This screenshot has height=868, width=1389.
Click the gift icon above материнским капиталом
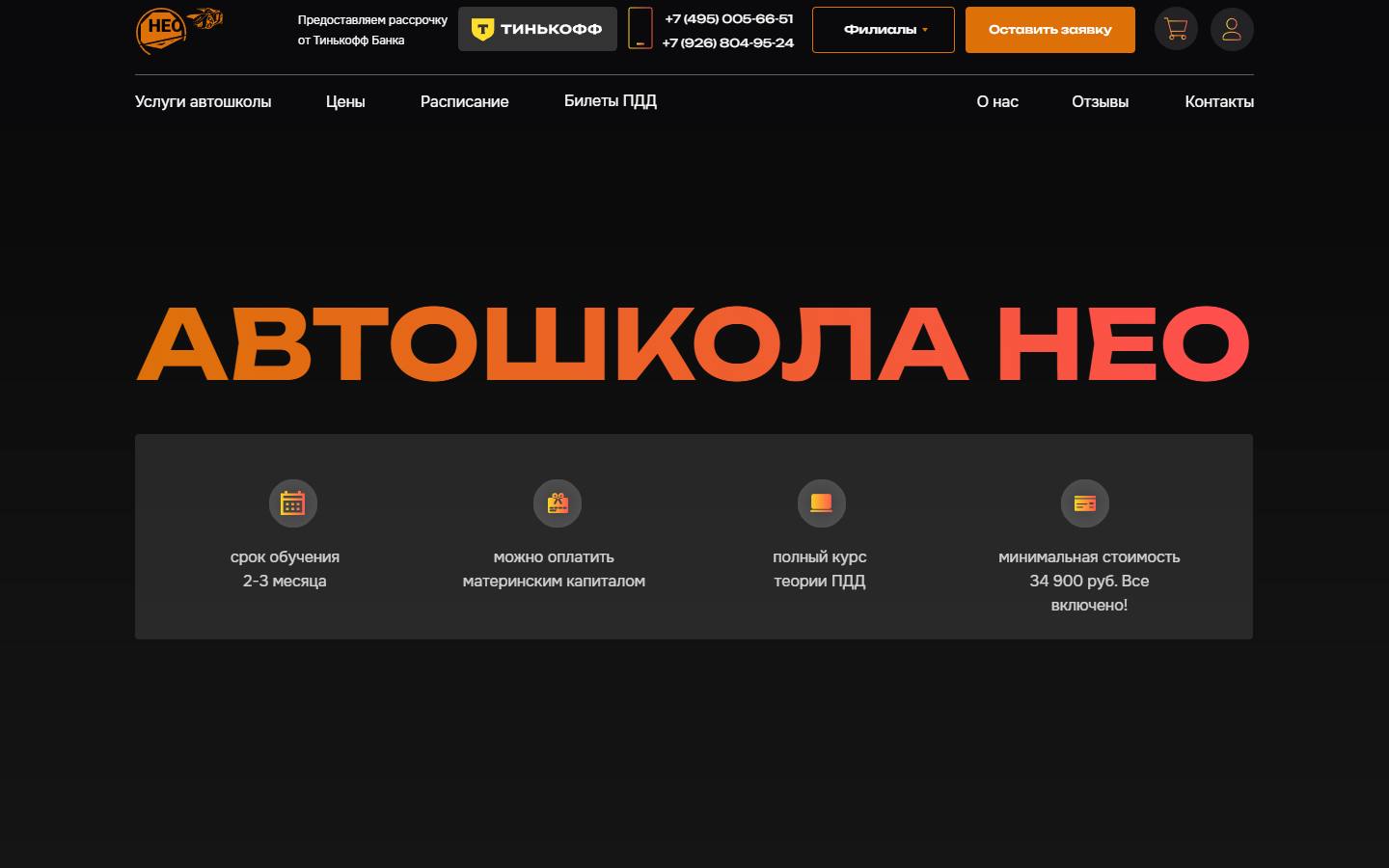558,503
